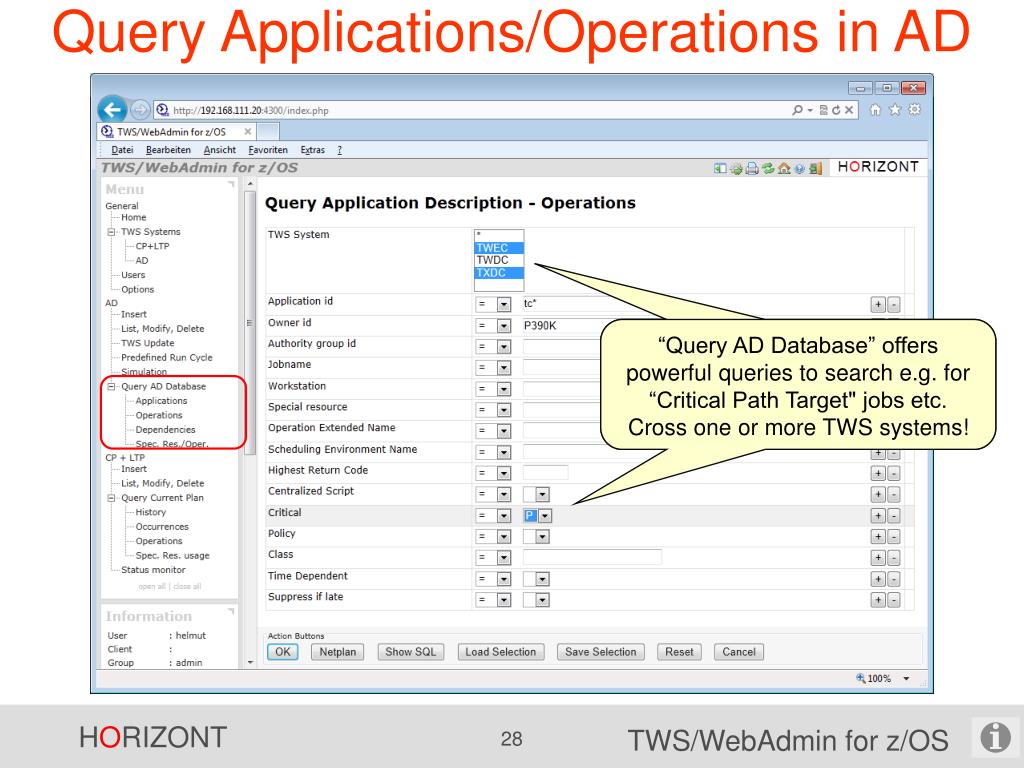The height and width of the screenshot is (768, 1024).
Task: Open the Centralized Script value dropdown
Action: (542, 494)
